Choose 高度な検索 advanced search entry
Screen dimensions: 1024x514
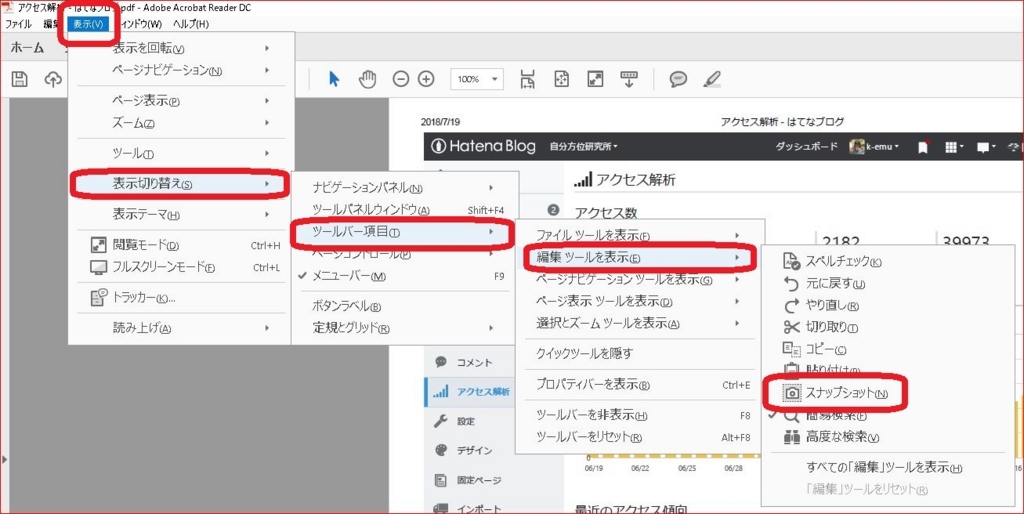click(x=888, y=437)
